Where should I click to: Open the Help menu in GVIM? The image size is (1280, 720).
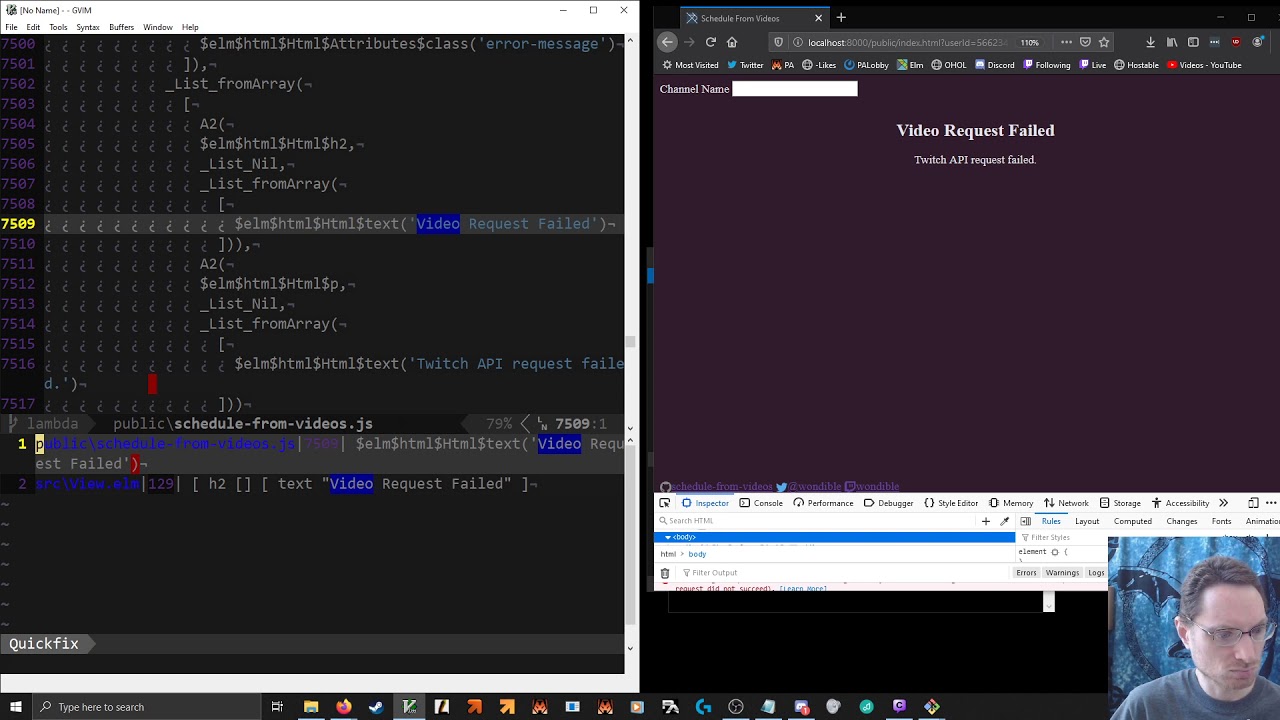point(190,27)
